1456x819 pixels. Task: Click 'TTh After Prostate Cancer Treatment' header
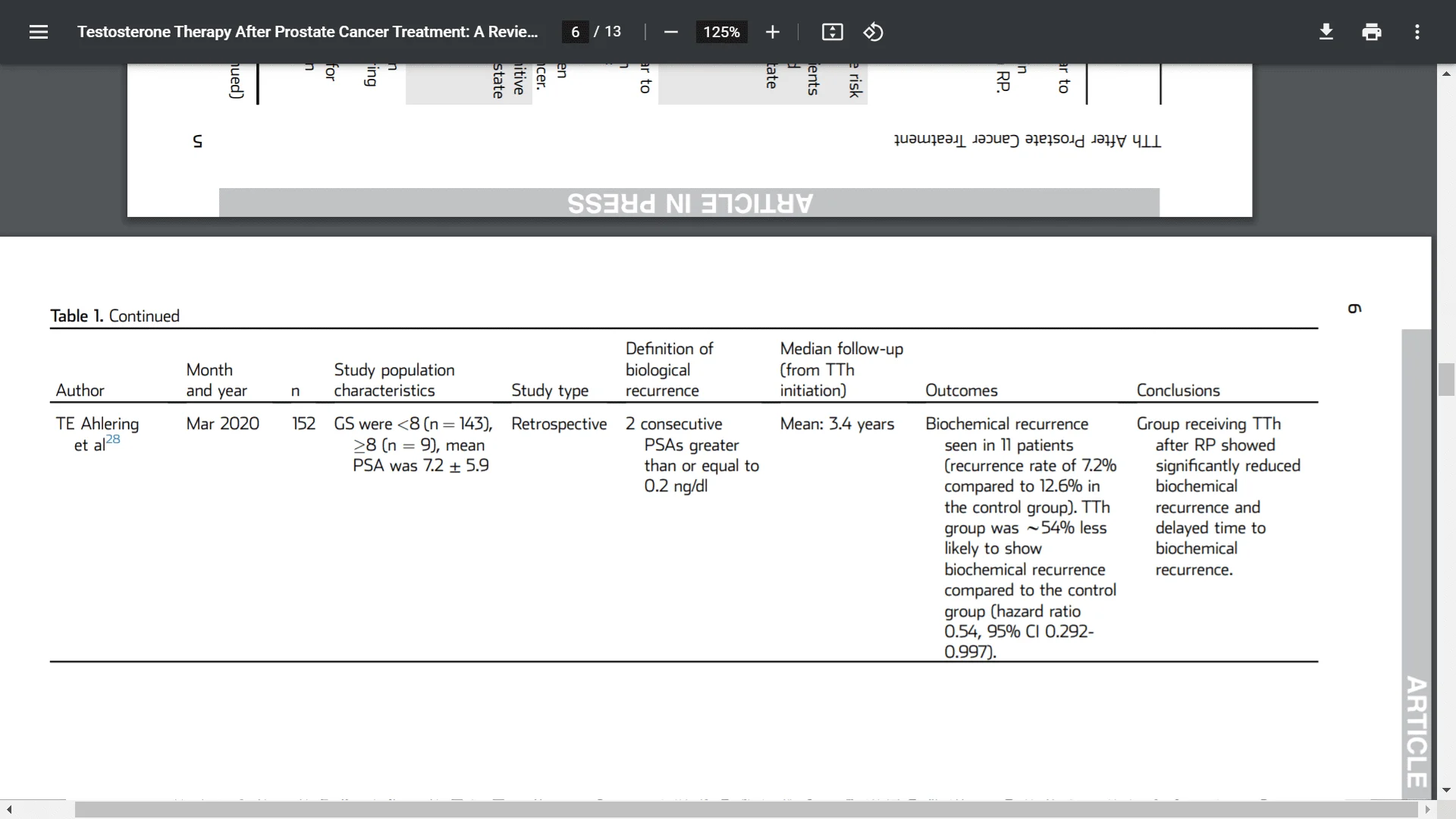pos(1028,140)
